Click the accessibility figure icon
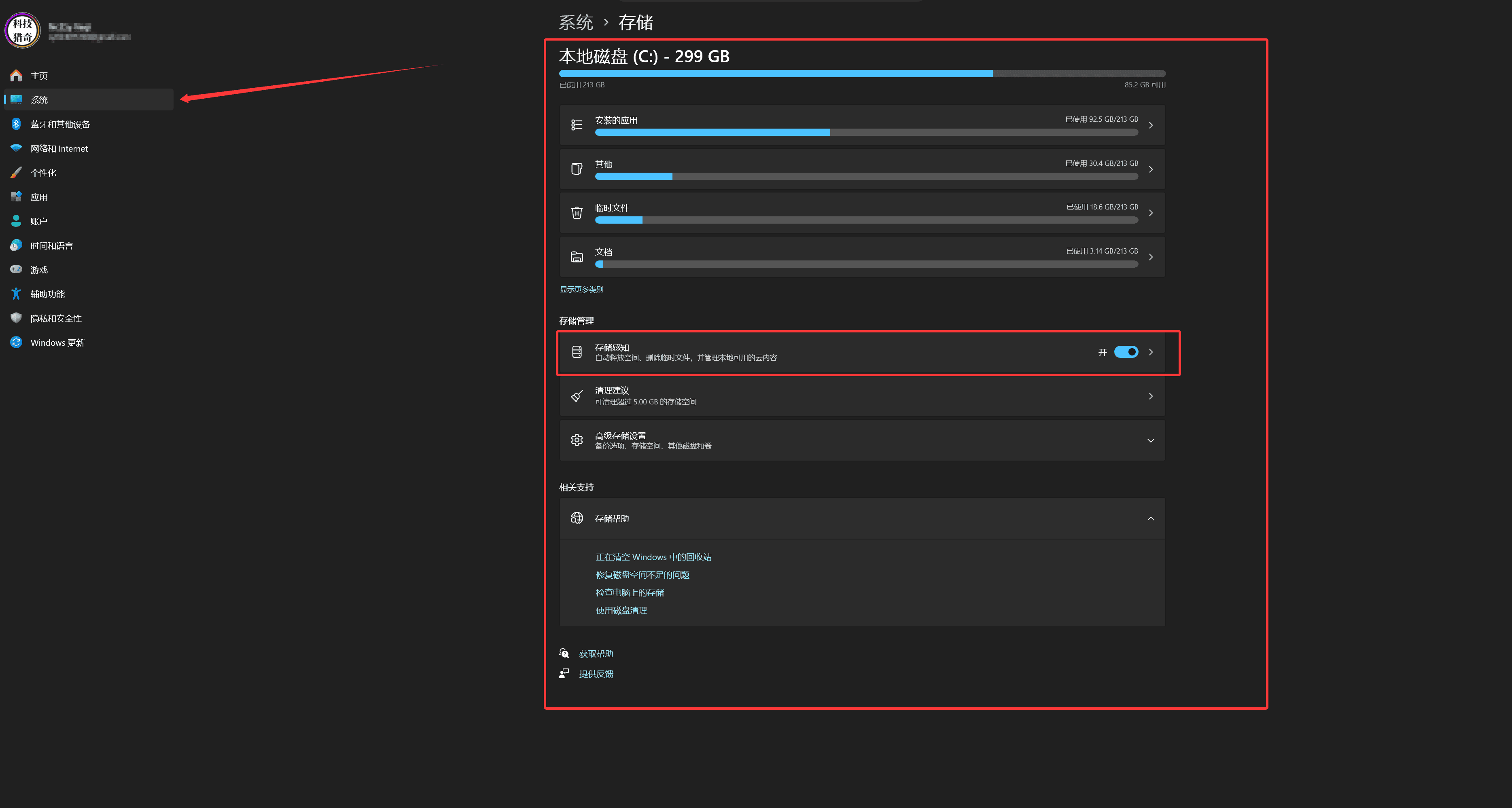The height and width of the screenshot is (808, 1512). pos(17,293)
